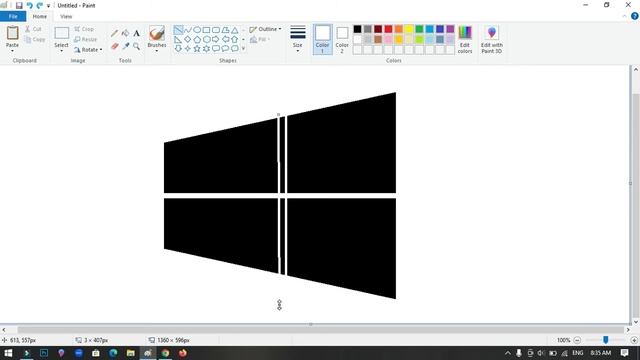
Task: Switch to the Home tab
Action: tap(40, 16)
